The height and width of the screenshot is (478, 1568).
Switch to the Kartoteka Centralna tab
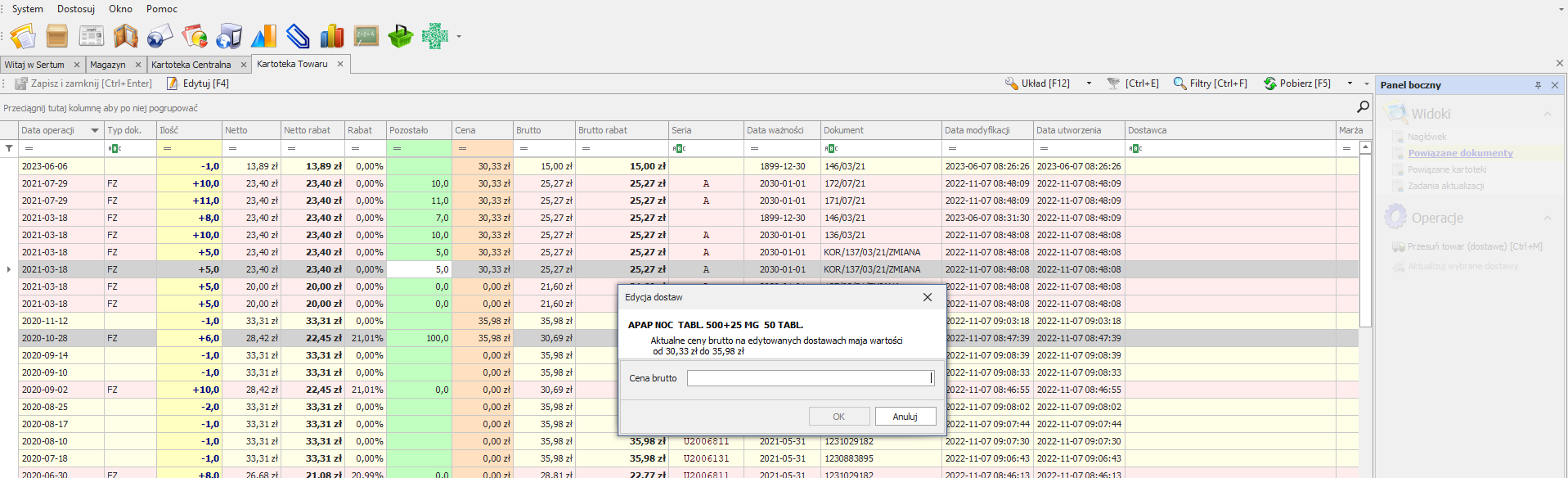click(191, 65)
